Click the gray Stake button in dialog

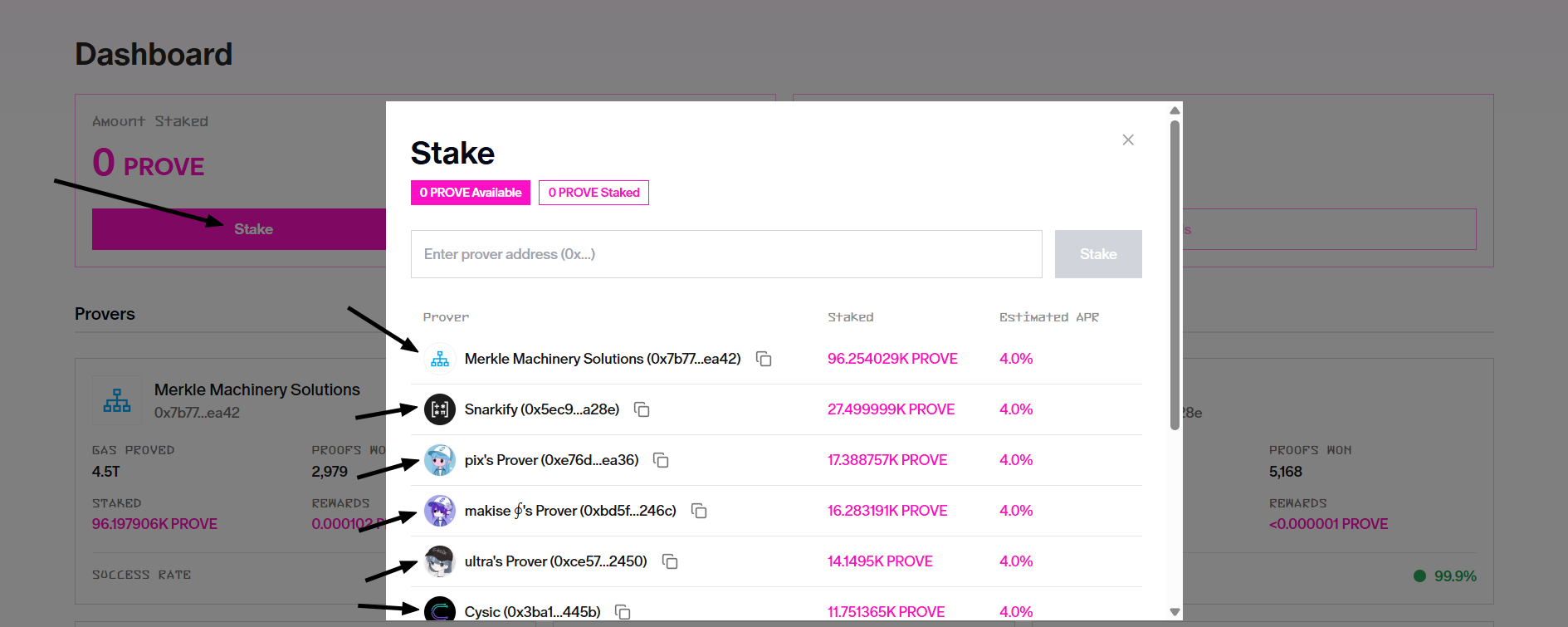[1098, 254]
